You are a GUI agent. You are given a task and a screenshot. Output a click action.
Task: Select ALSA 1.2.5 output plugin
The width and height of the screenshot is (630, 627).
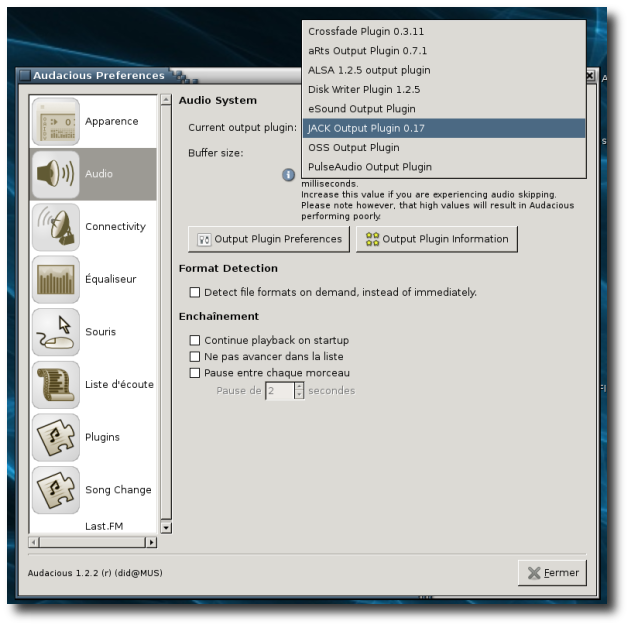[x=444, y=70]
